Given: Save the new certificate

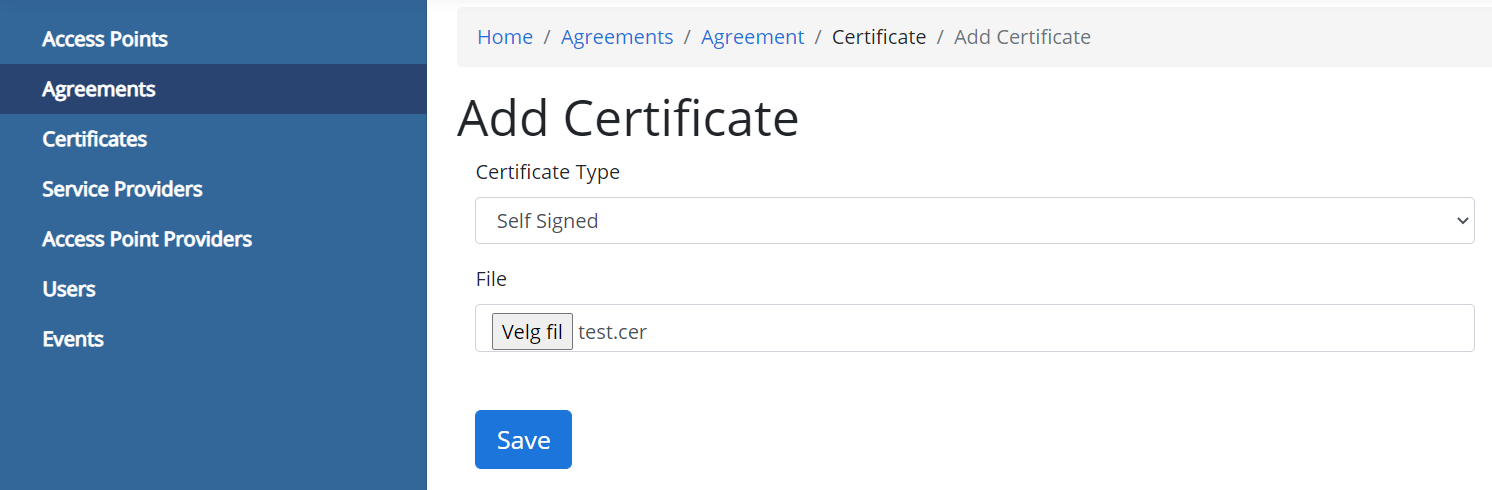Looking at the screenshot, I should [x=523, y=440].
